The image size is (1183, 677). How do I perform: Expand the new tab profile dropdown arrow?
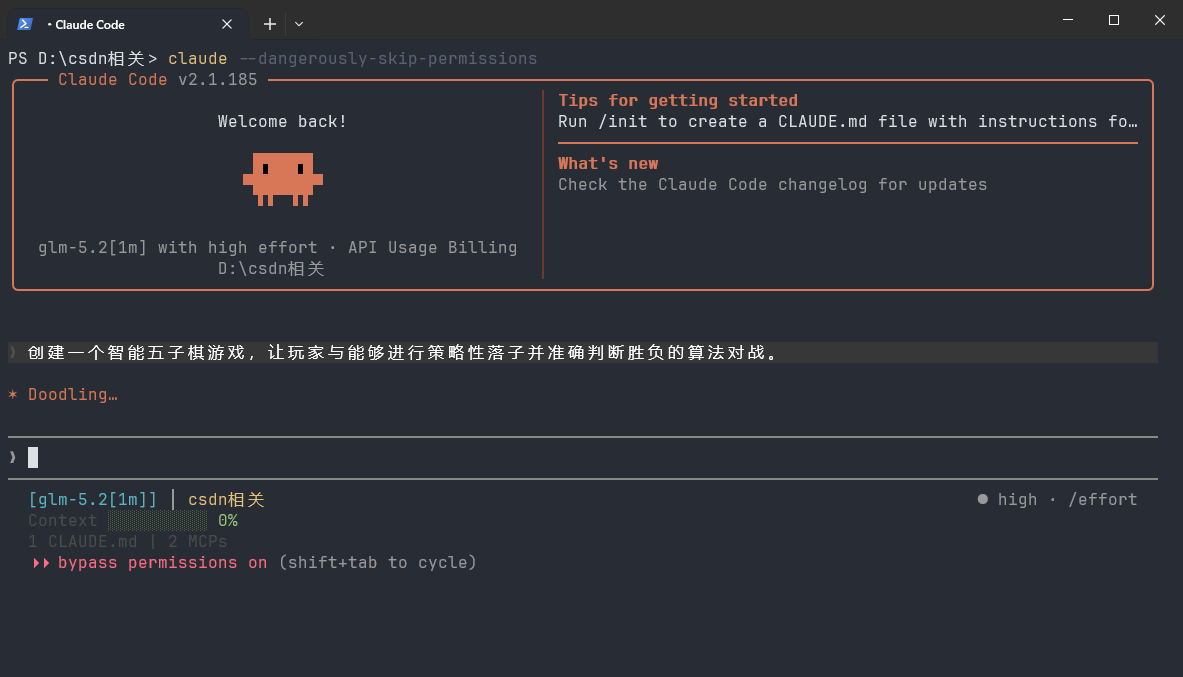[x=299, y=24]
